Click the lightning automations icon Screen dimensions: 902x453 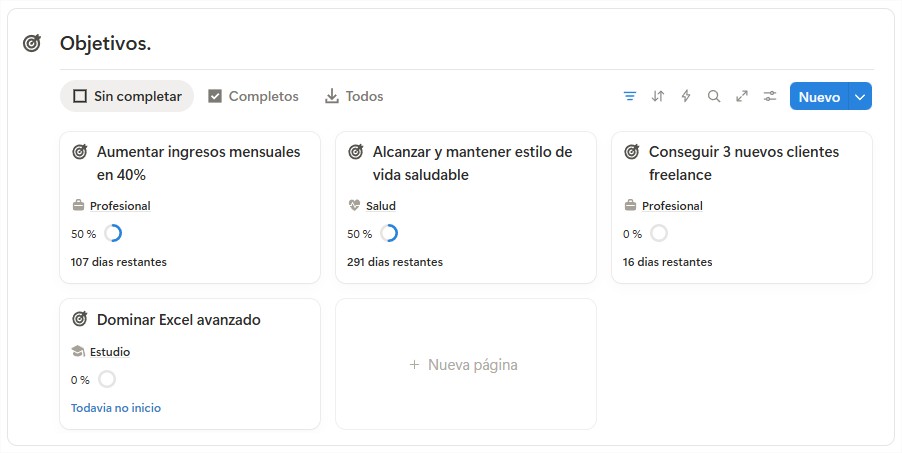686,96
